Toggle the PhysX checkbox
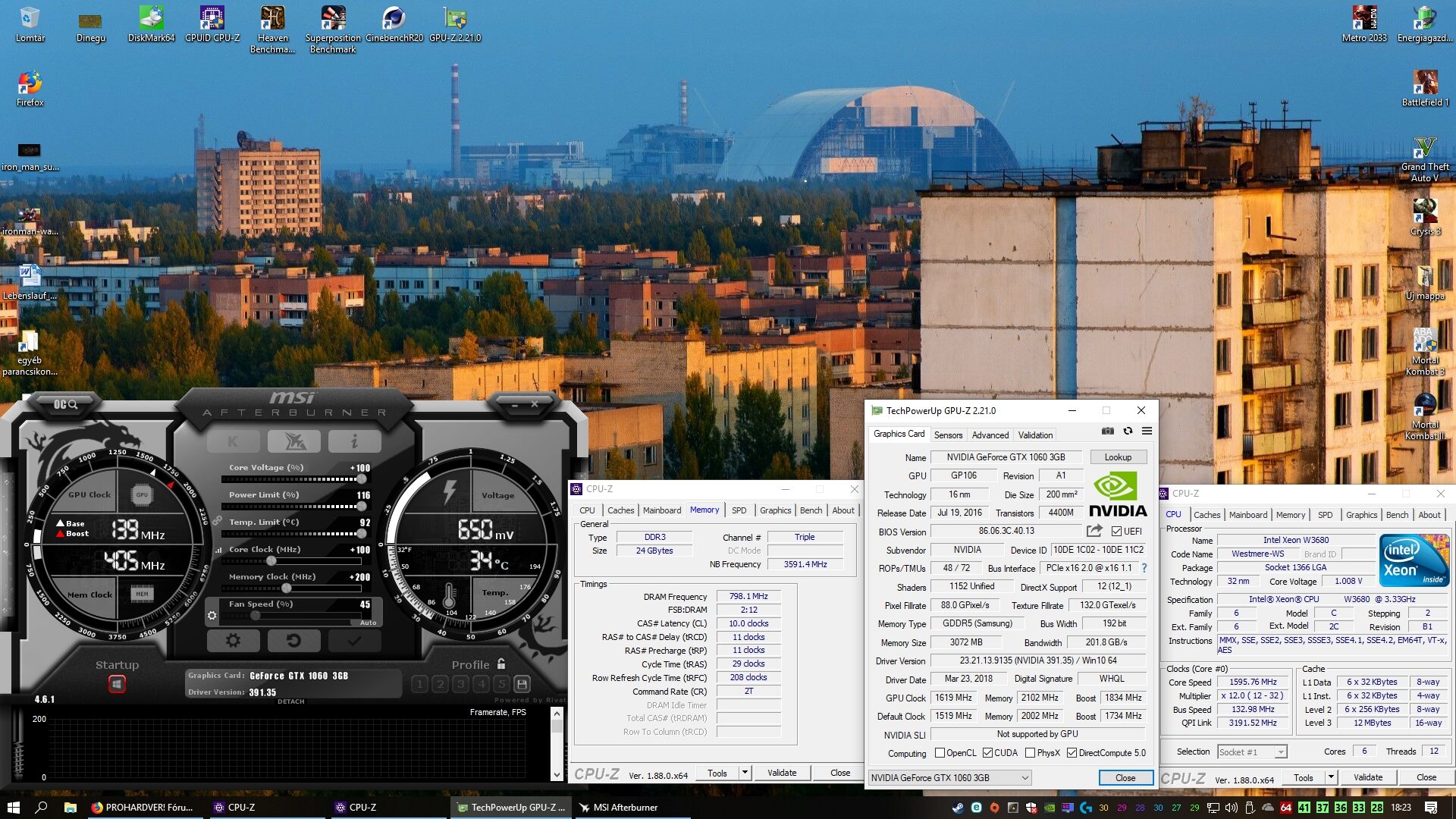The image size is (1456, 819). [x=1030, y=753]
